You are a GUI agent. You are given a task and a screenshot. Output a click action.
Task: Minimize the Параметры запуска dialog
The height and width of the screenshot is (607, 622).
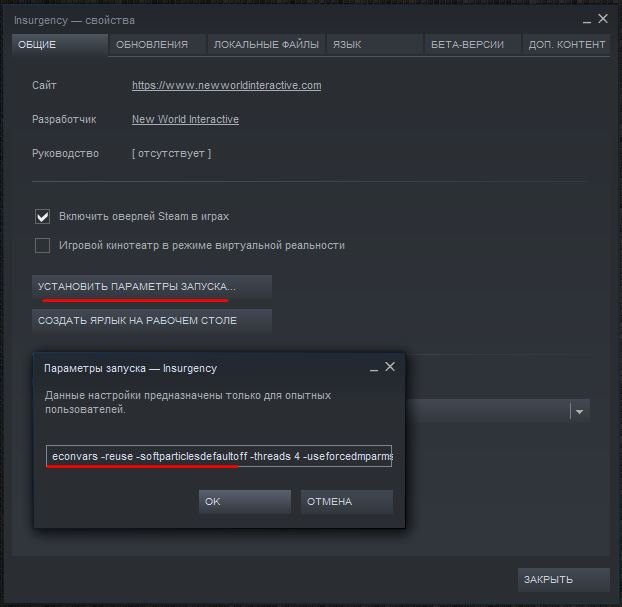[x=374, y=369]
